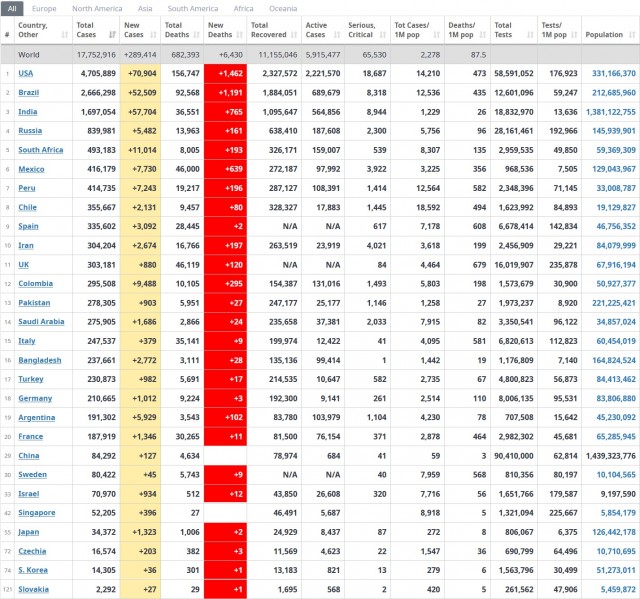Switch to the Europe tab
This screenshot has width=640, height=599.
coord(44,8)
